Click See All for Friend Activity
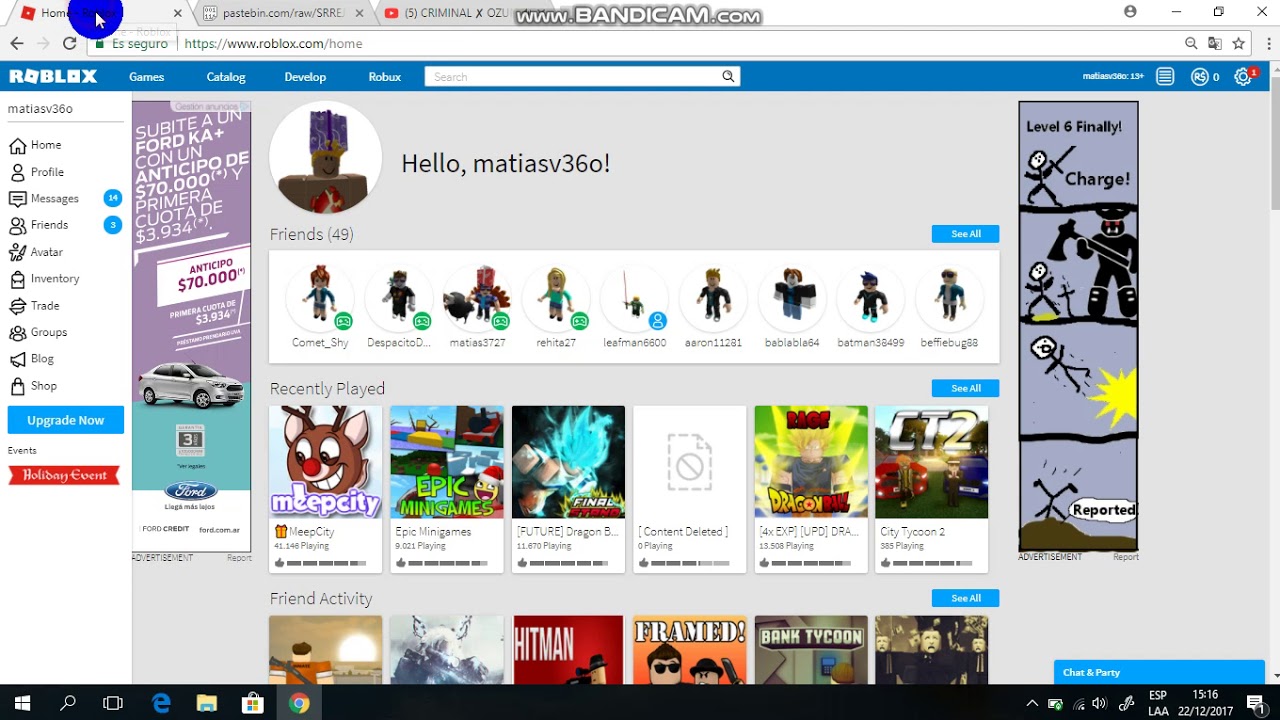The width and height of the screenshot is (1280, 720). click(x=965, y=598)
